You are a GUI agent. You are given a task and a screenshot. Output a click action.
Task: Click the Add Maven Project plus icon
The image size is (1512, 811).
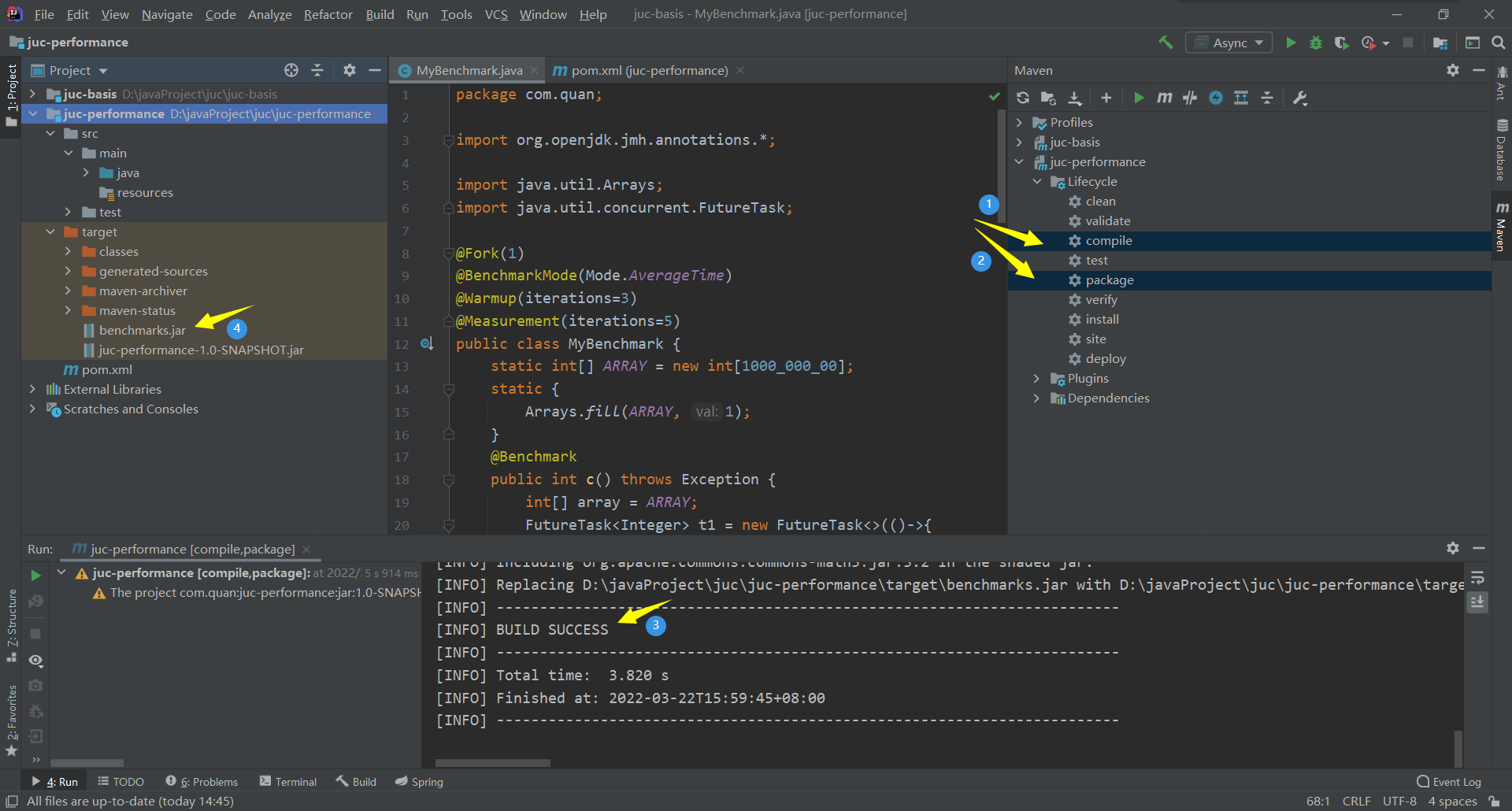tap(1106, 98)
